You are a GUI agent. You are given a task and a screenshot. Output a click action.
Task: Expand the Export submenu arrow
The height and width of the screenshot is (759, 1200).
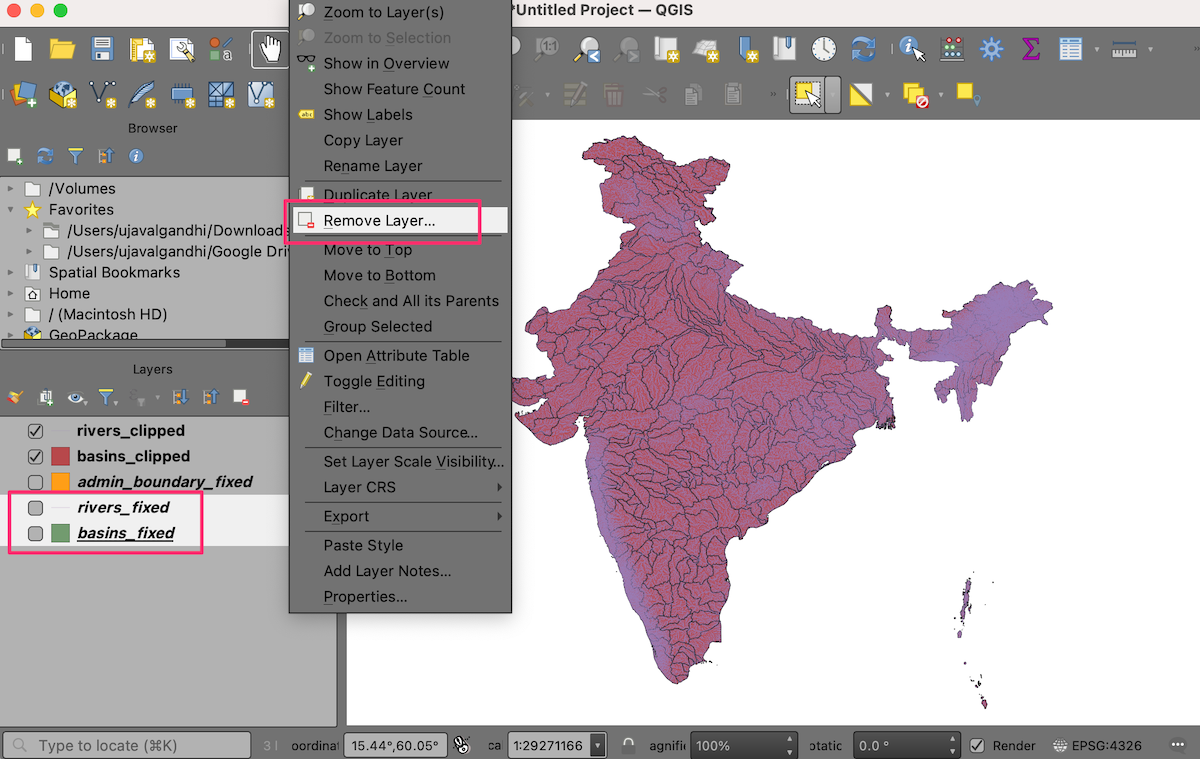[498, 517]
